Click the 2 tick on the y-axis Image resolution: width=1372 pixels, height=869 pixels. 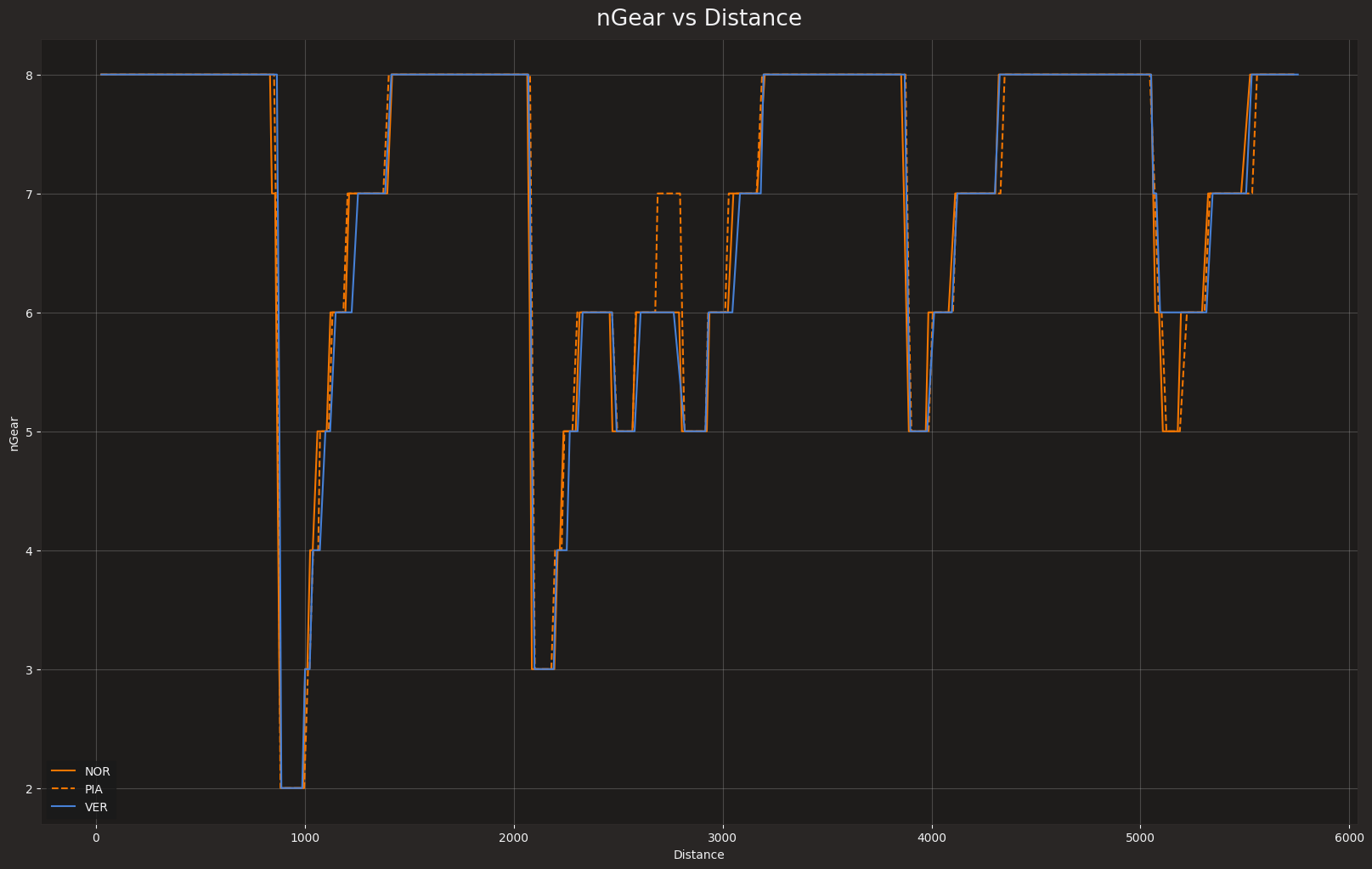[x=29, y=789]
